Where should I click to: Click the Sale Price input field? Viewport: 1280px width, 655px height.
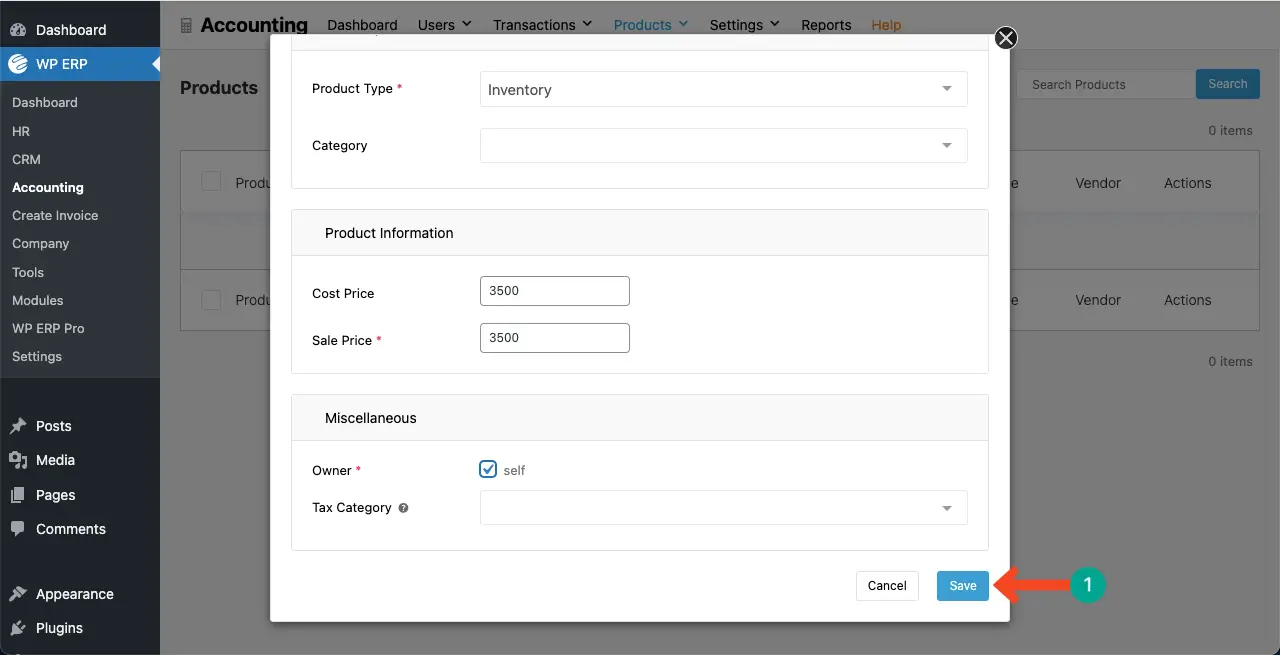tap(555, 338)
